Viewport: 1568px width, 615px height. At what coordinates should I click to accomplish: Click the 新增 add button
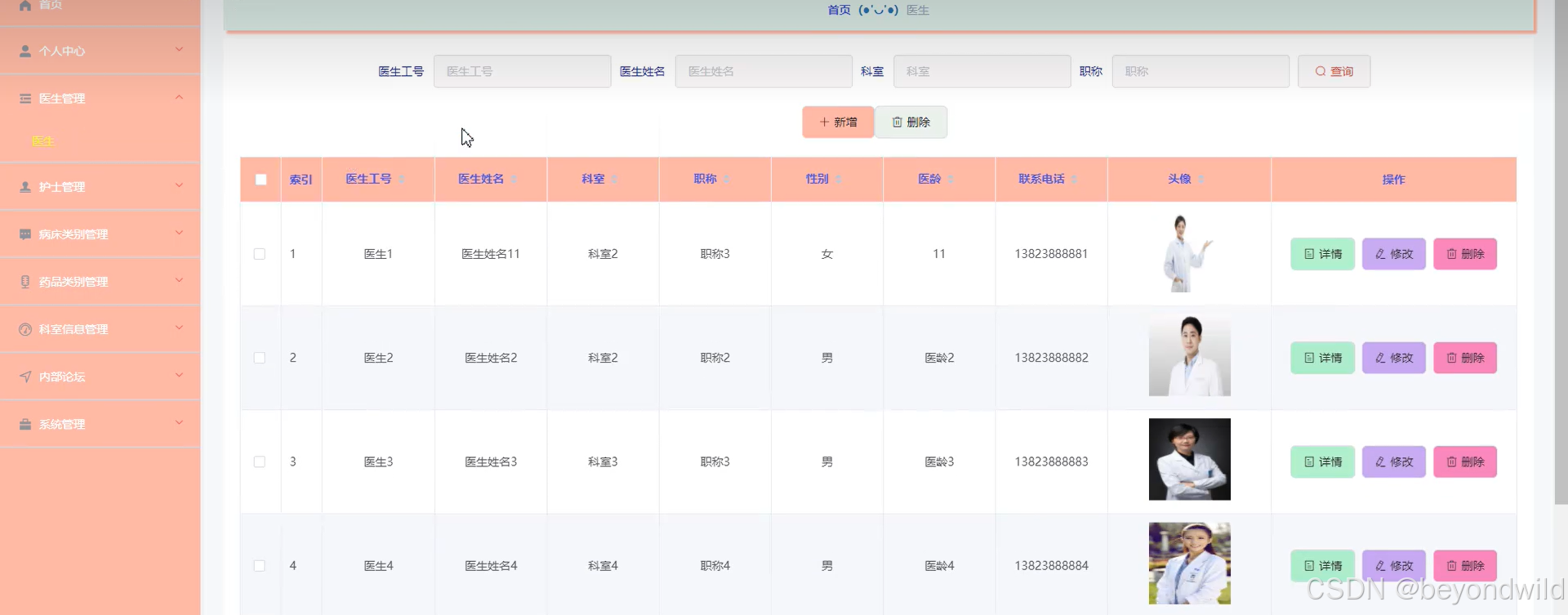[x=838, y=122]
